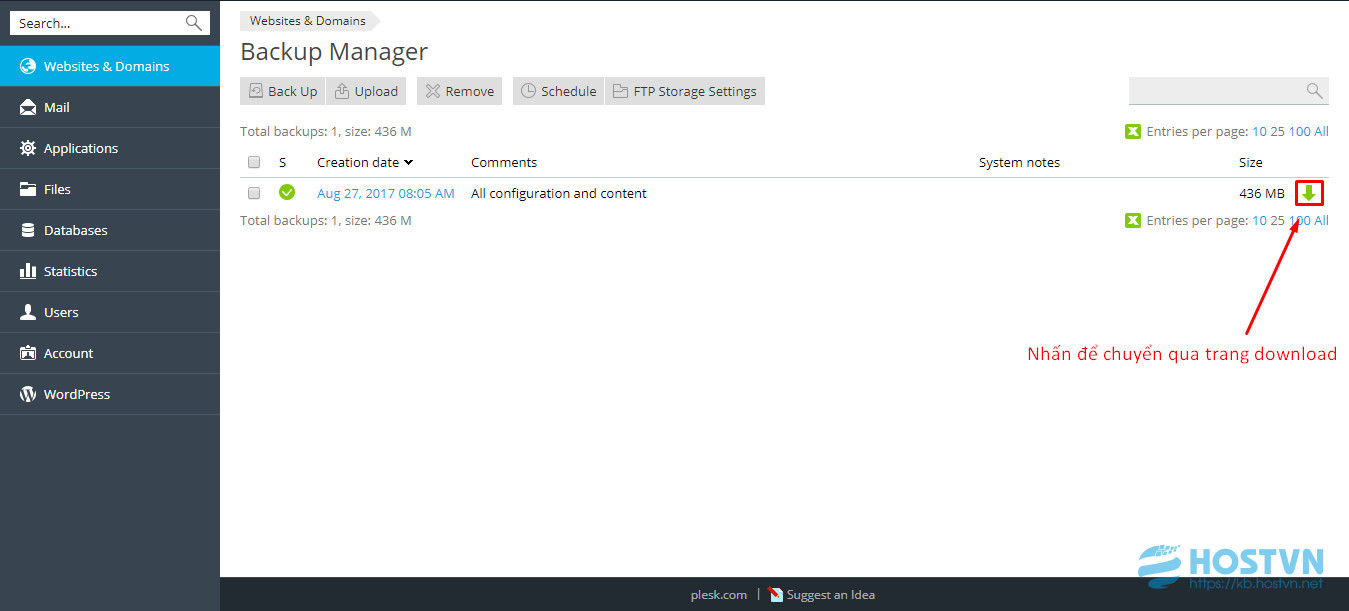Click the System notes column header
This screenshot has height=611, width=1349.
tap(1019, 162)
